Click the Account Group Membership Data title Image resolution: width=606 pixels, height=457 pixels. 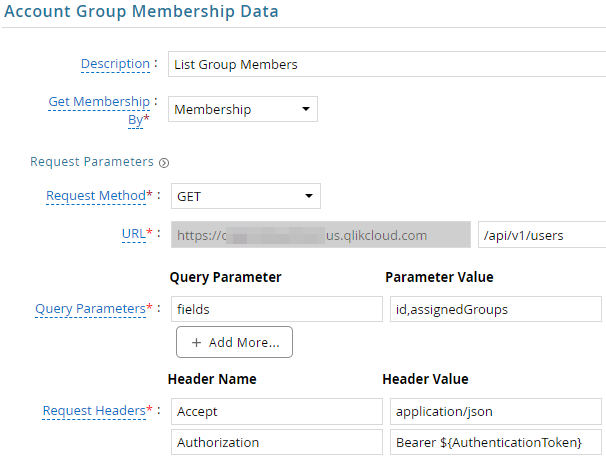point(141,11)
